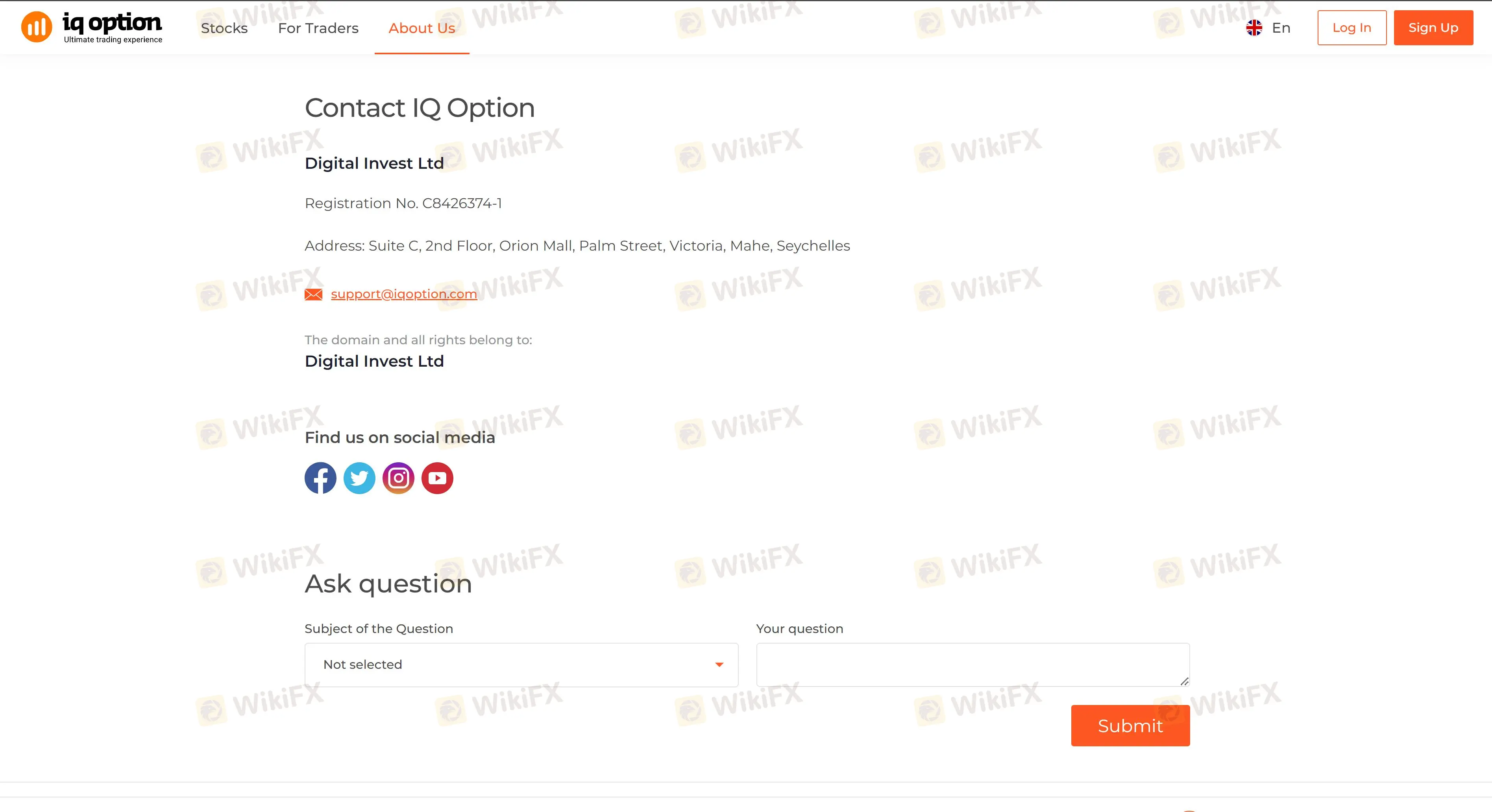Select a subject from Not selected dropdown
The height and width of the screenshot is (812, 1492).
coord(521,664)
